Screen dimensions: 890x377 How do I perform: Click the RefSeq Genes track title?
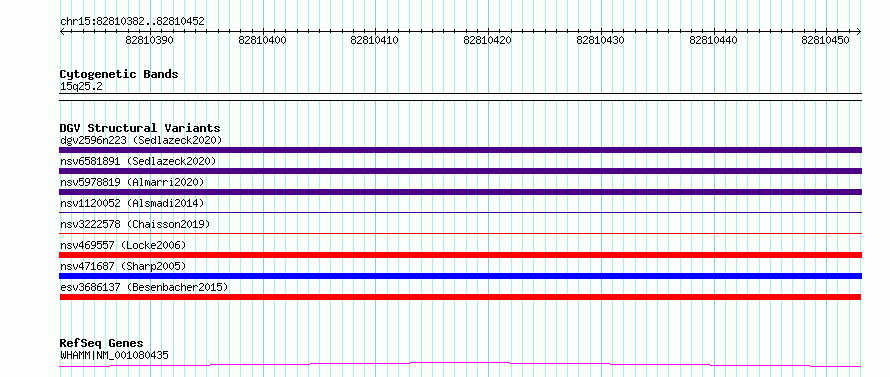[x=101, y=343]
